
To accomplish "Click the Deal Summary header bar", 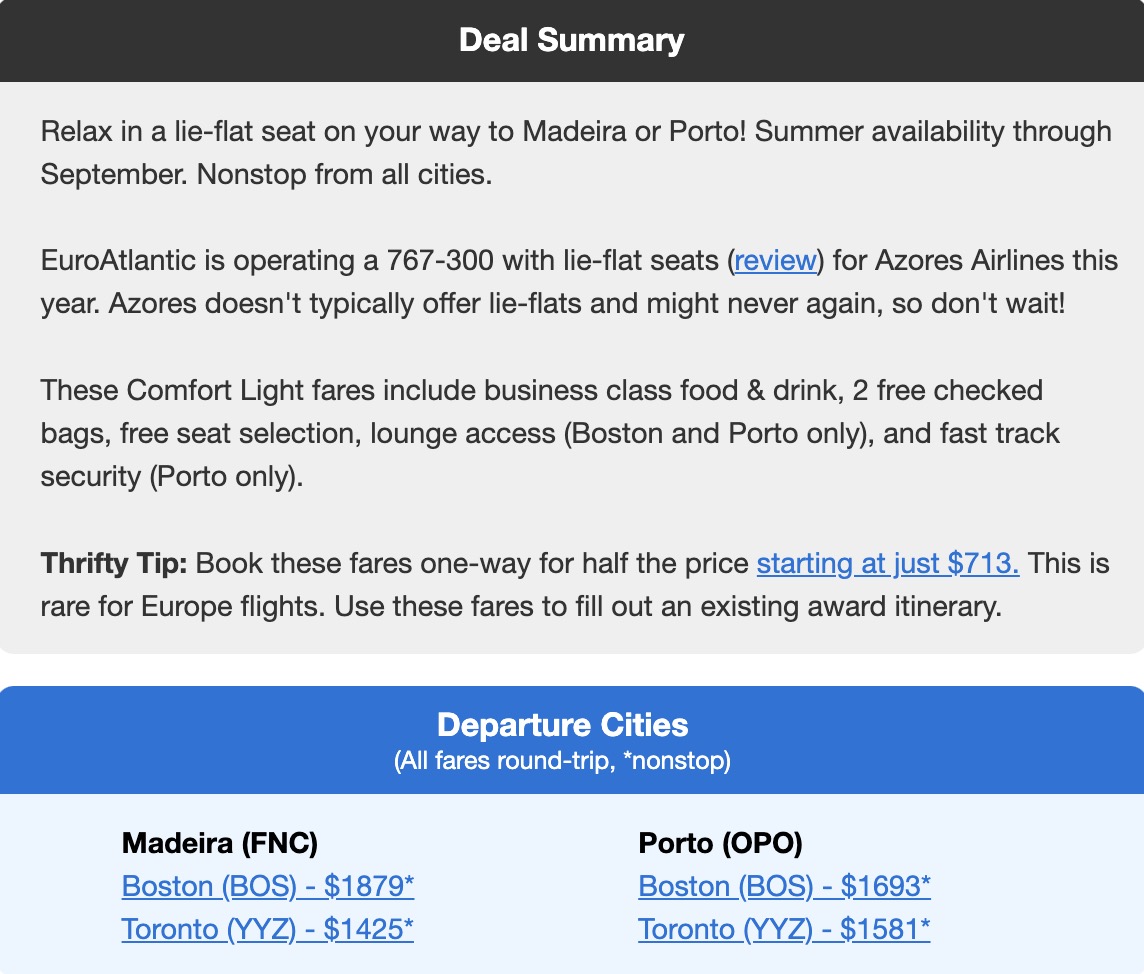I will 572,40.
